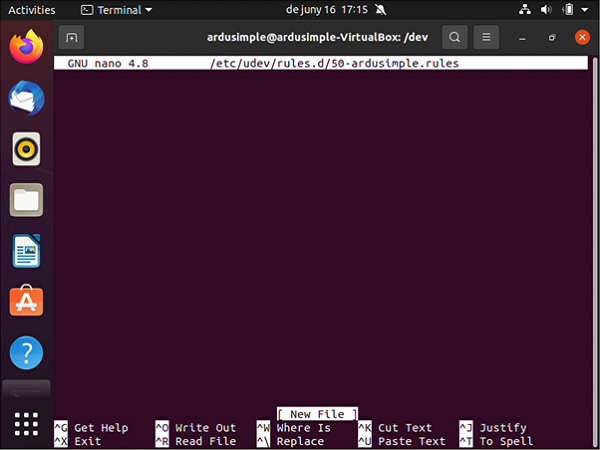Viewport: 600px width, 450px height.
Task: Open Rhythmbox music player
Action: (27, 149)
